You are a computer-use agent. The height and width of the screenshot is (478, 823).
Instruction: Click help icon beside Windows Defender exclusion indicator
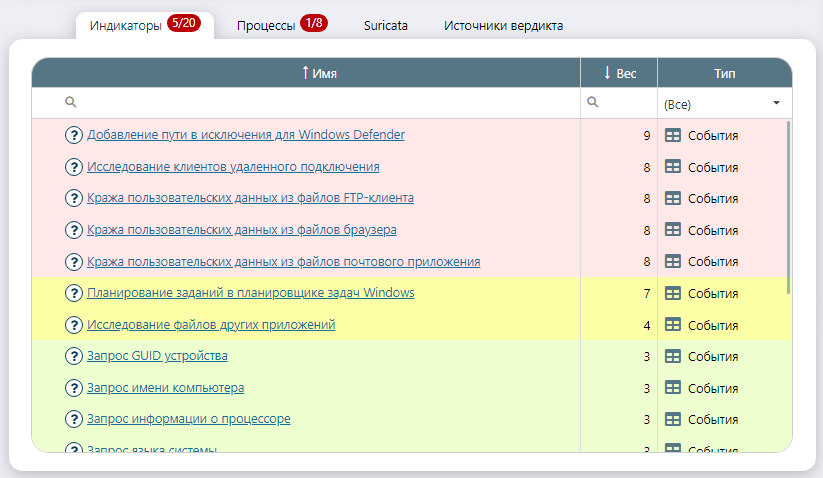(73, 135)
